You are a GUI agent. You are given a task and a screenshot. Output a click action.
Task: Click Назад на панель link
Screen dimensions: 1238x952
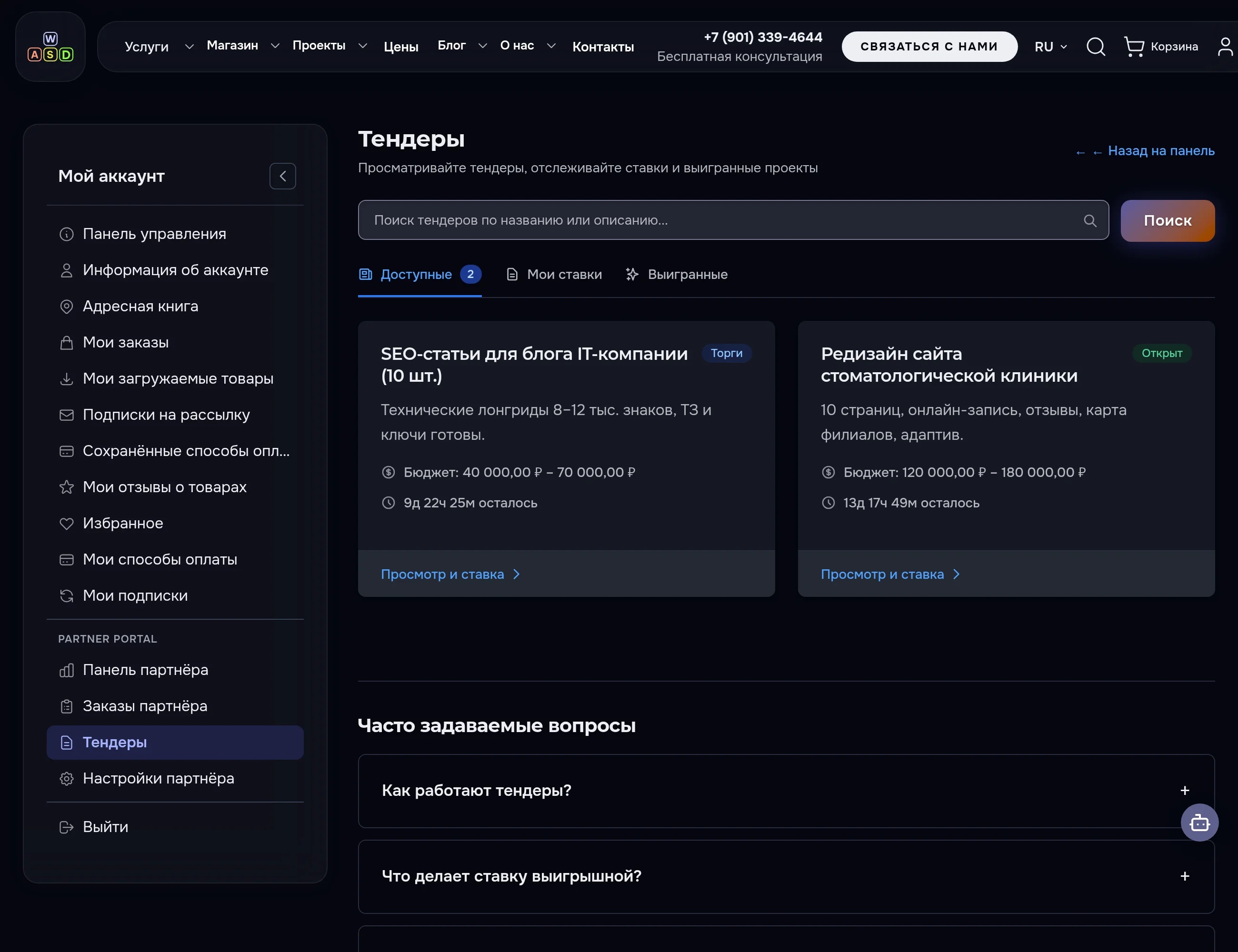click(1145, 151)
